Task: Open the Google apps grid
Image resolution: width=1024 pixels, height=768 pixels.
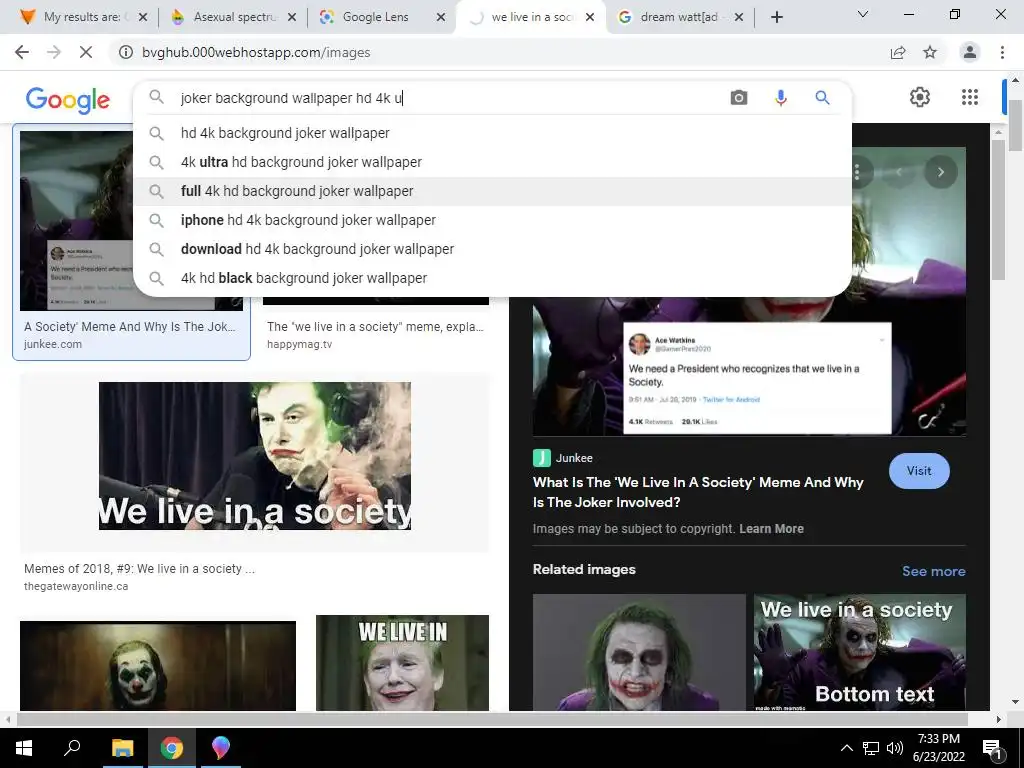Action: click(x=970, y=97)
